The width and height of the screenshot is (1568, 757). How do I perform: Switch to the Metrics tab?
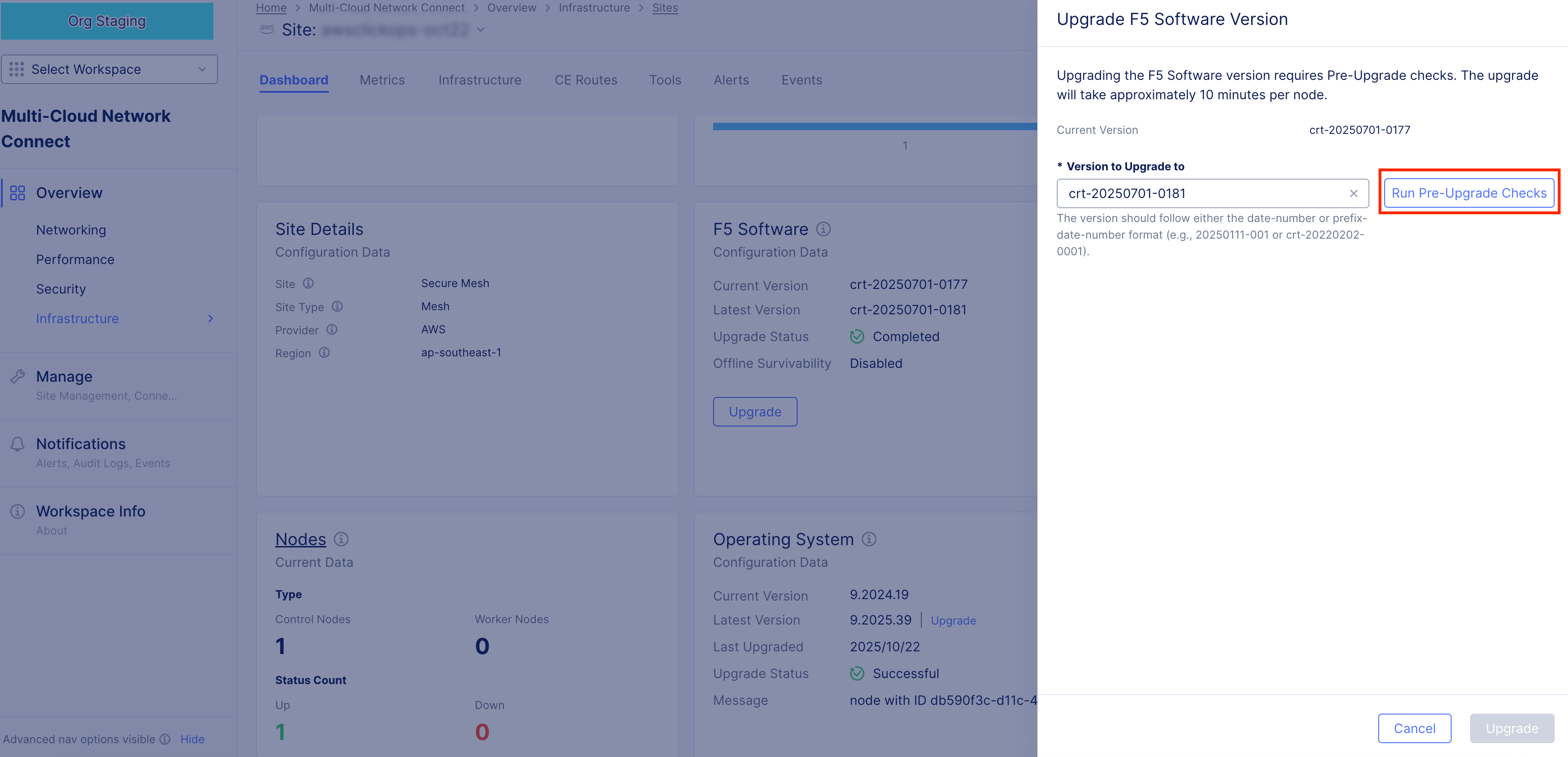tap(381, 80)
